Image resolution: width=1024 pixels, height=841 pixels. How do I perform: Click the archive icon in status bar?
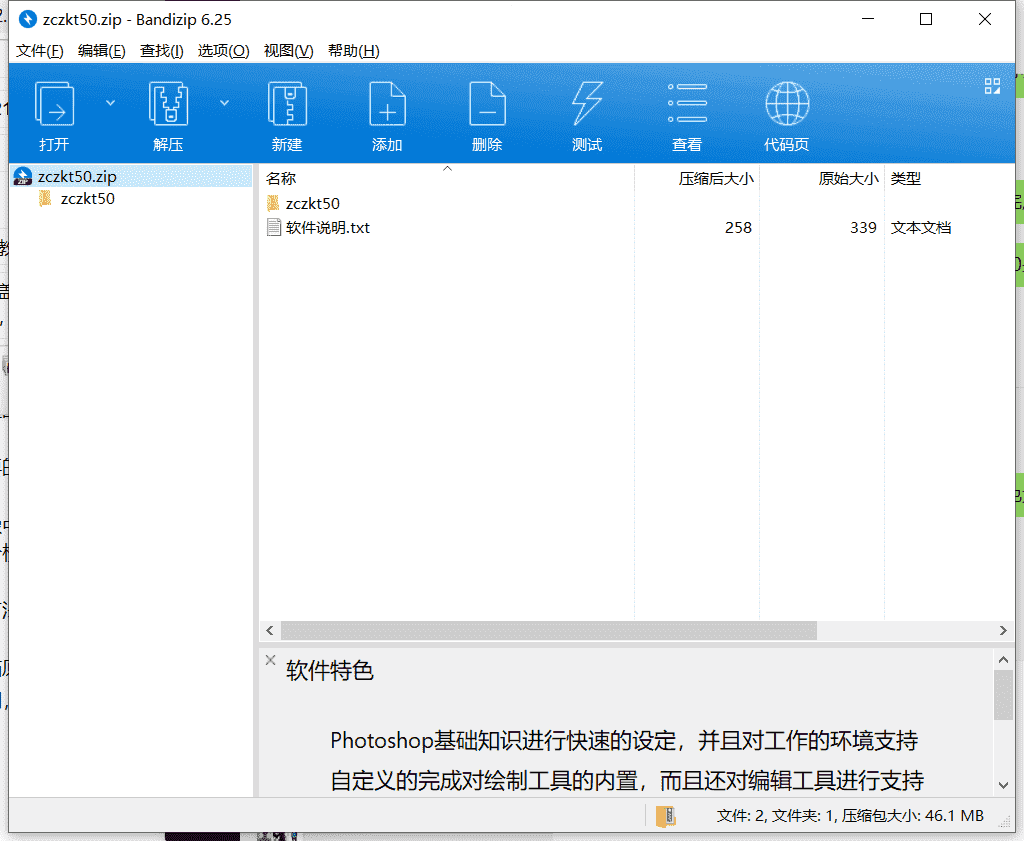point(665,816)
